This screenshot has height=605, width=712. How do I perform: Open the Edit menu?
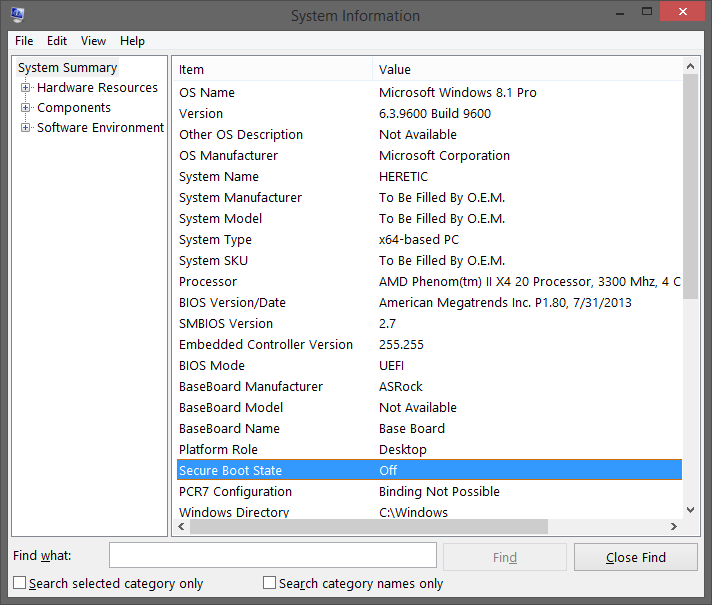pyautogui.click(x=57, y=41)
